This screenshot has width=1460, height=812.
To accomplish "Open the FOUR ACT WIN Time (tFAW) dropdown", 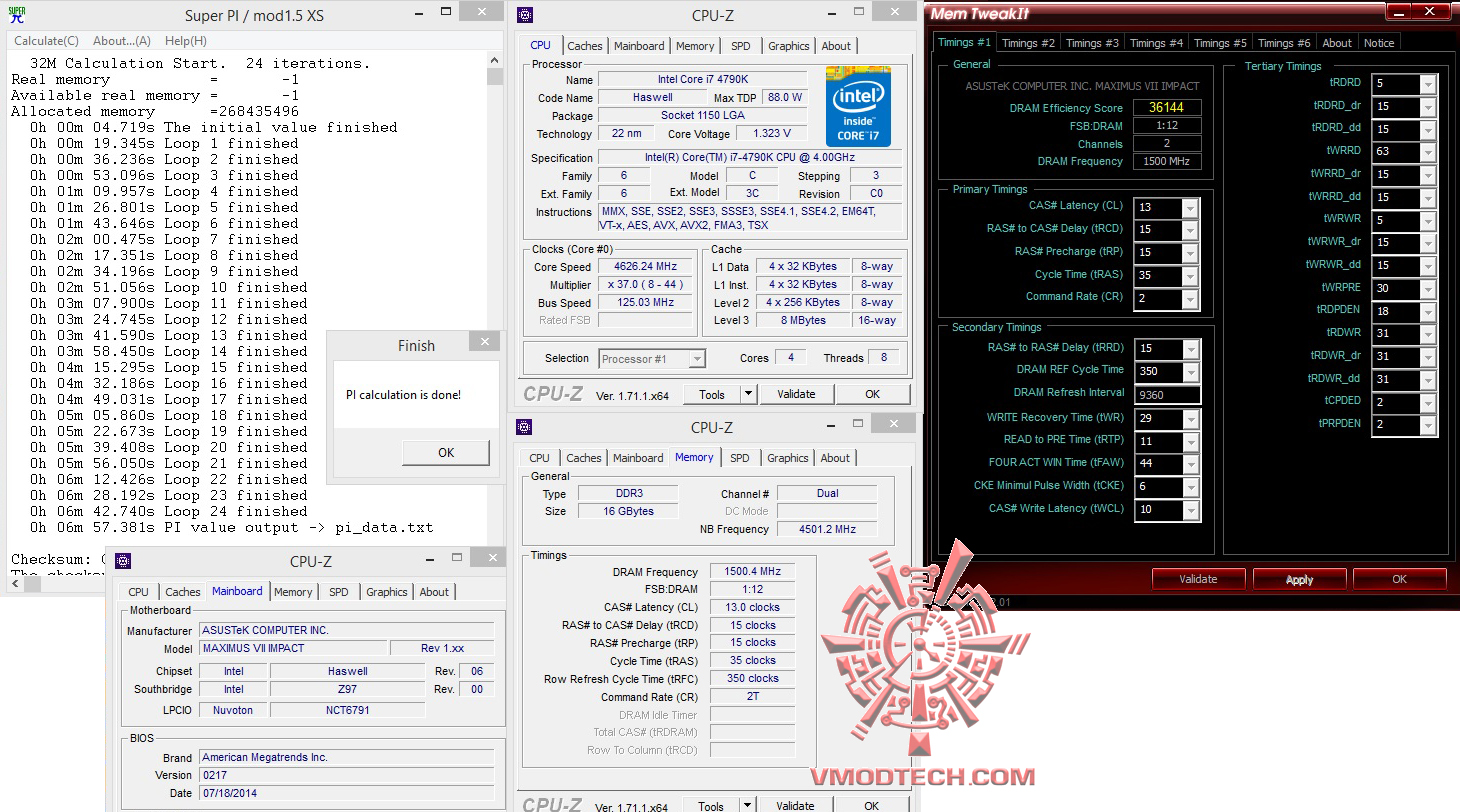I will coord(1190,464).
